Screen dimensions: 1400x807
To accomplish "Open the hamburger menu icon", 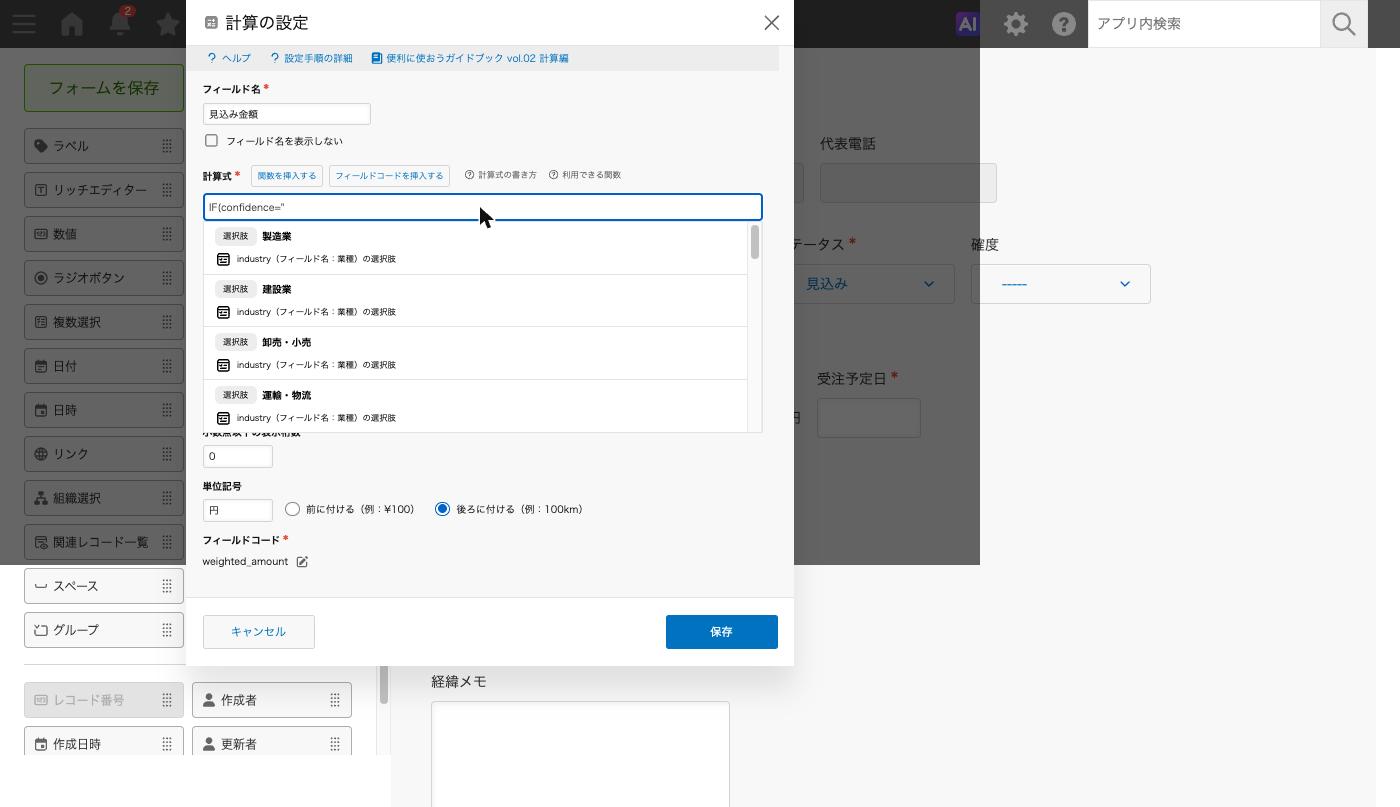I will coord(24,24).
